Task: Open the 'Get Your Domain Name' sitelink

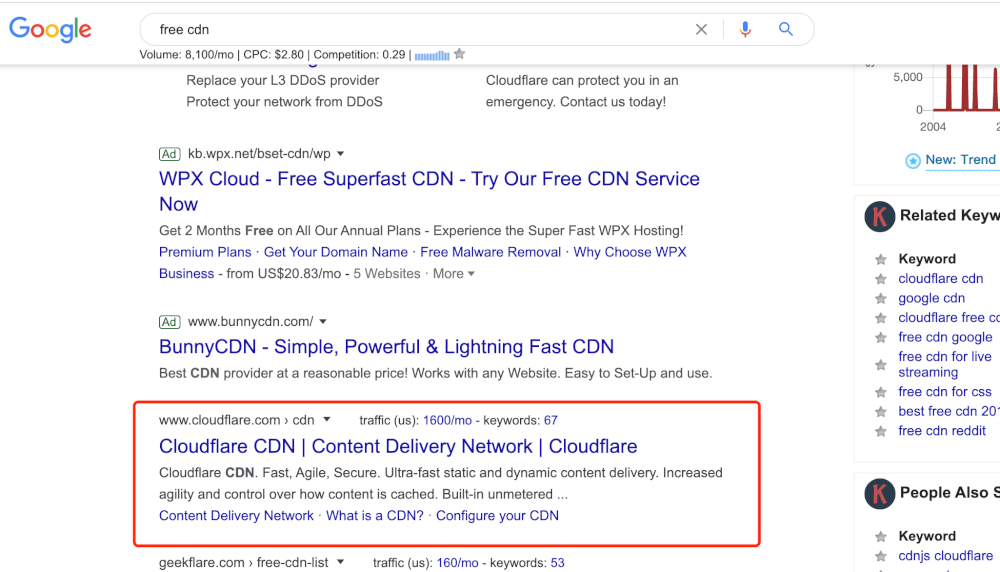Action: (335, 252)
